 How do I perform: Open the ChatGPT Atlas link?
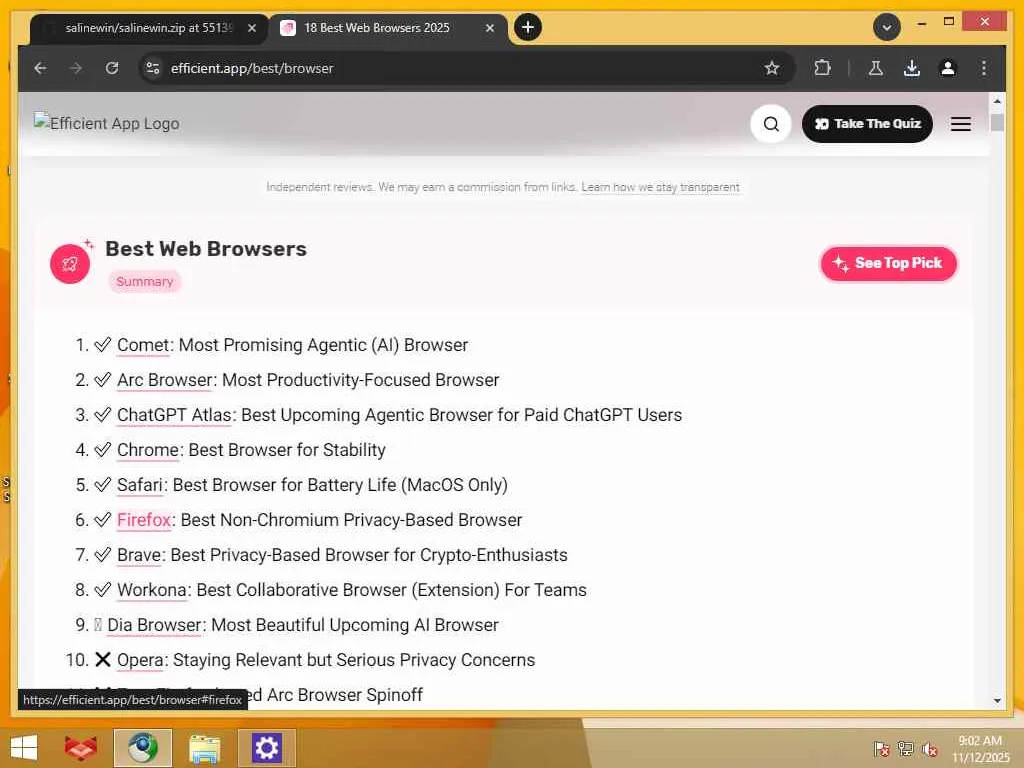174,415
